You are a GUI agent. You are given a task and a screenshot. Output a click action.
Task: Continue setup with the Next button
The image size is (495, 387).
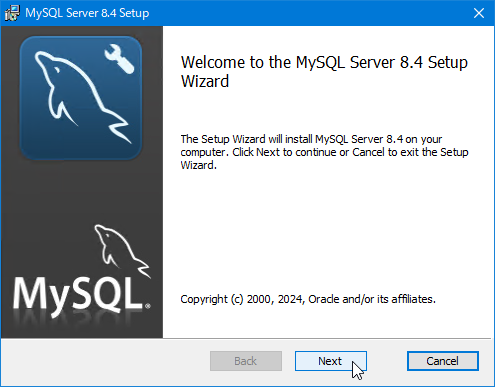331,361
